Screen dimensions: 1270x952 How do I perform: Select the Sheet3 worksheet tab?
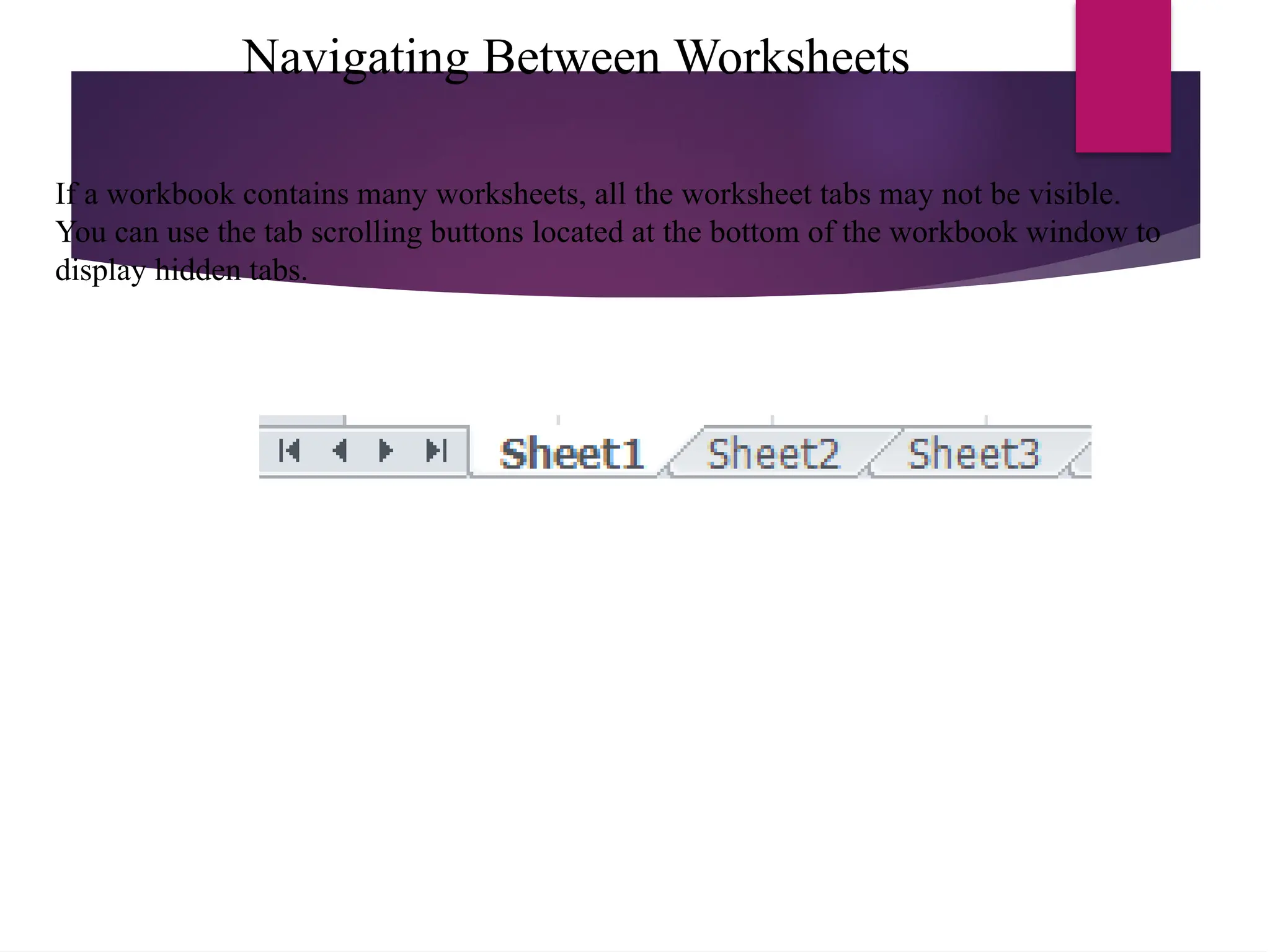click(x=974, y=454)
